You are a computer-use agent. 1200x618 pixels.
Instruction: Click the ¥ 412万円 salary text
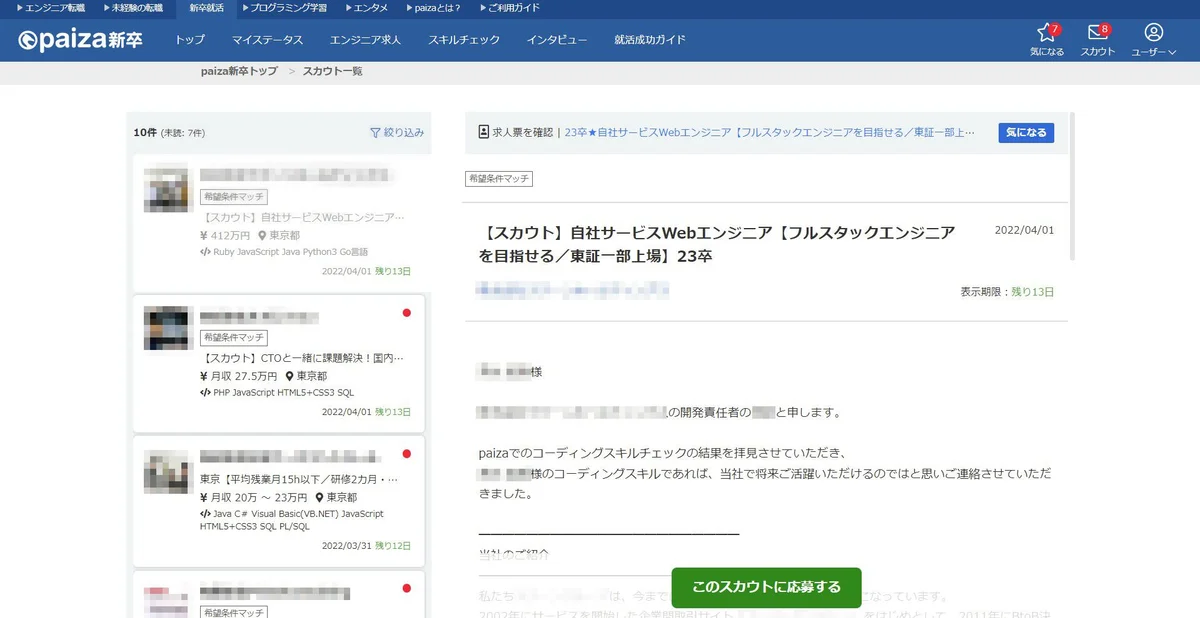coord(225,235)
